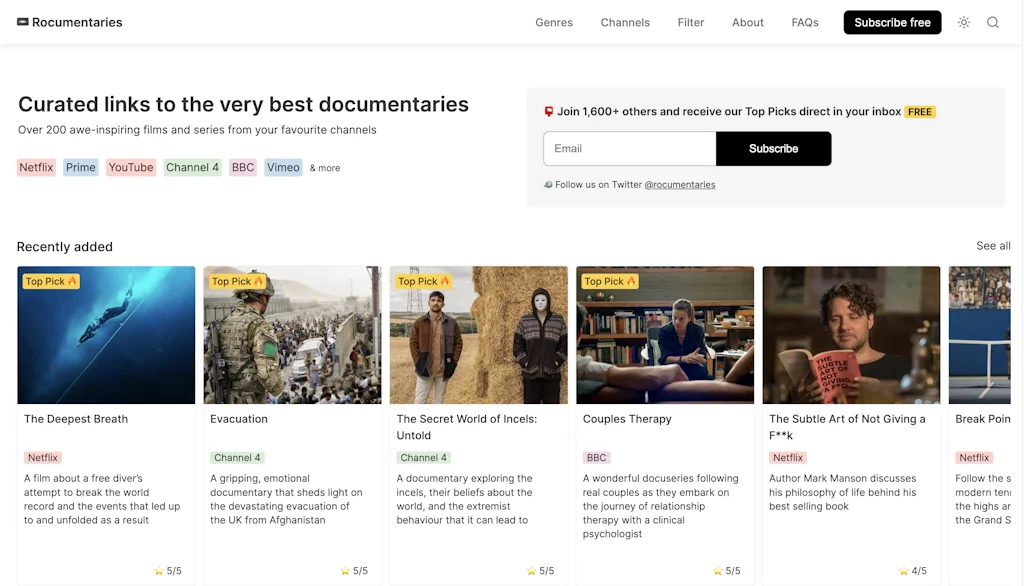Image resolution: width=1024 pixels, height=586 pixels.
Task: Click the Rocumentaries logo icon
Action: pos(23,22)
